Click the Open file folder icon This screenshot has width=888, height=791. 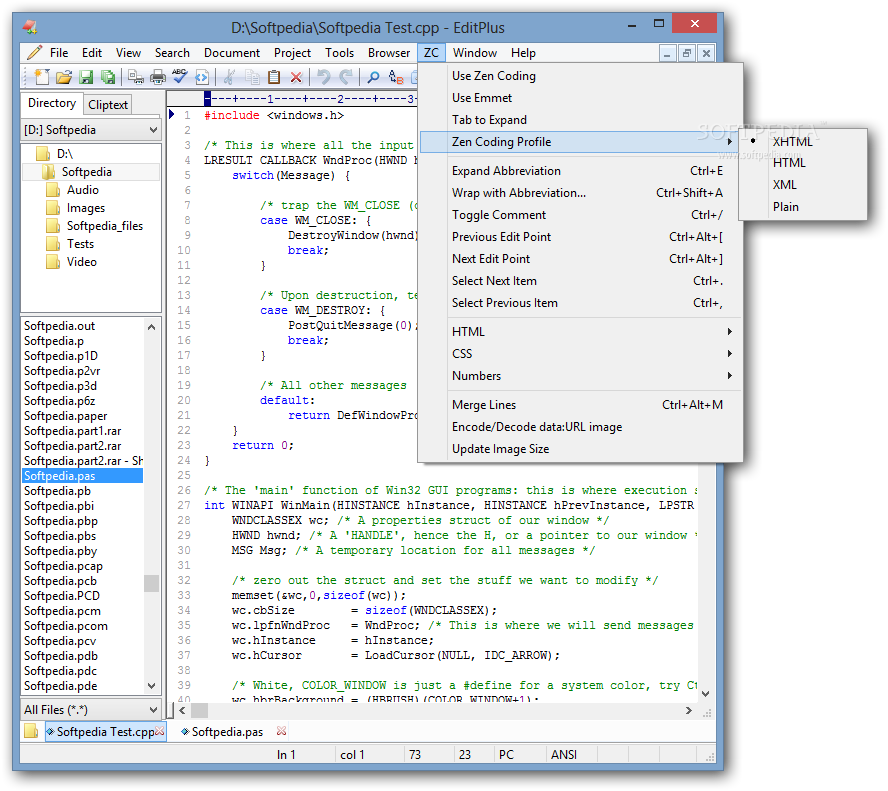tap(64, 76)
